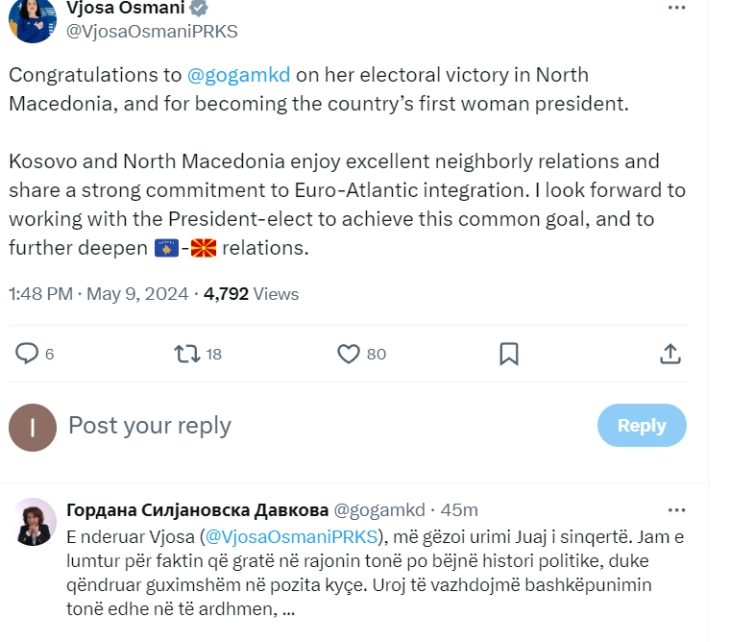Click the @VjosaOsmaniPRKS handle under name
Viewport: 730px width, 642px height.
coord(151,31)
